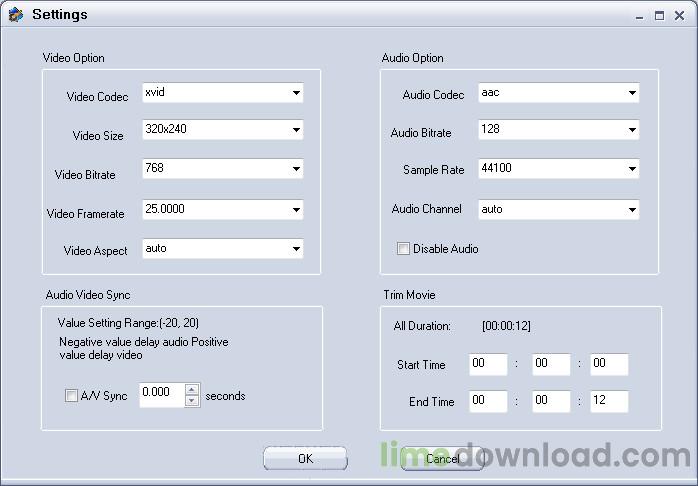This screenshot has width=698, height=486.
Task: Expand the Audio Bitrate combo box
Action: [x=559, y=130]
